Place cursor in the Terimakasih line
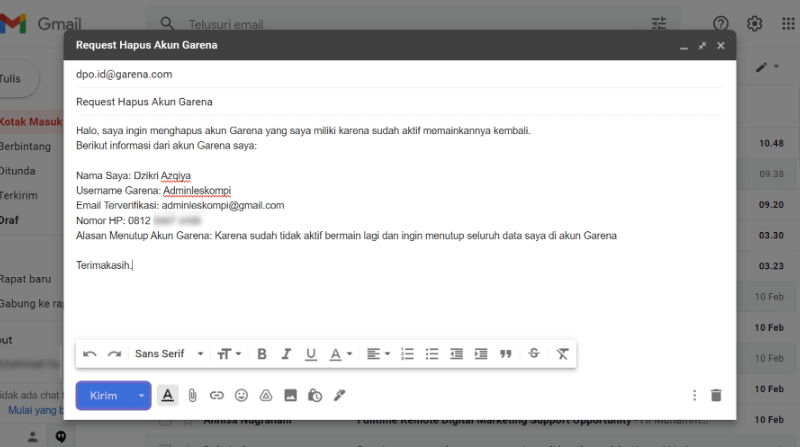Screen dimensions: 800x447 point(104,265)
